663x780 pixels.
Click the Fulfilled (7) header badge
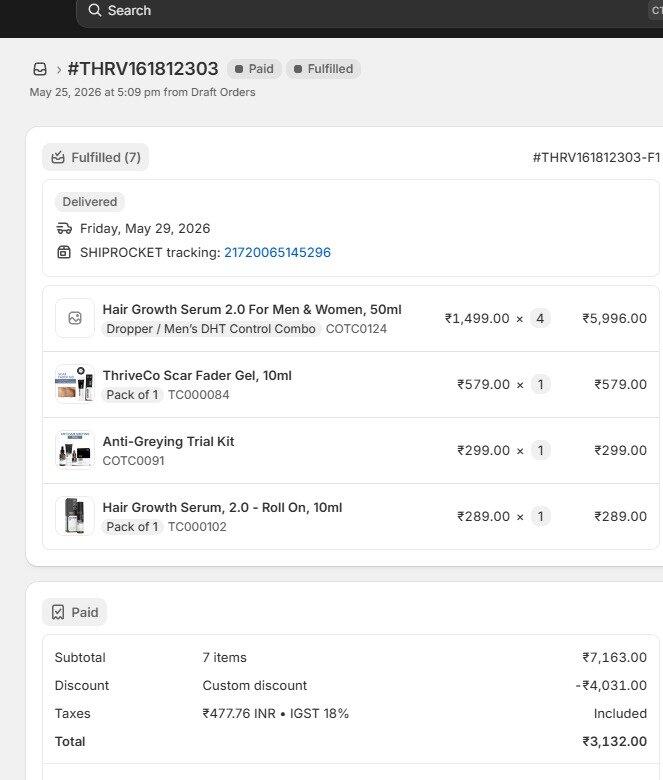[95, 157]
